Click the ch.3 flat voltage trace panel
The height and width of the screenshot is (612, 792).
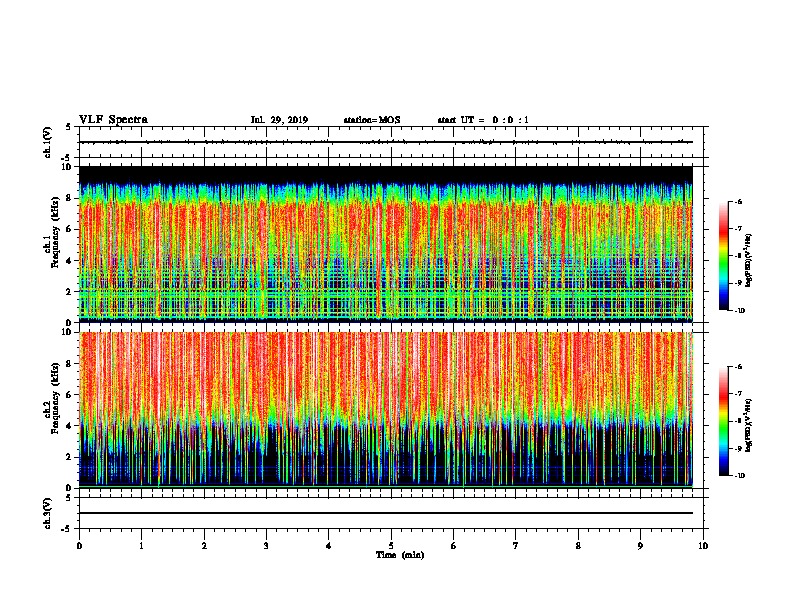[x=391, y=513]
